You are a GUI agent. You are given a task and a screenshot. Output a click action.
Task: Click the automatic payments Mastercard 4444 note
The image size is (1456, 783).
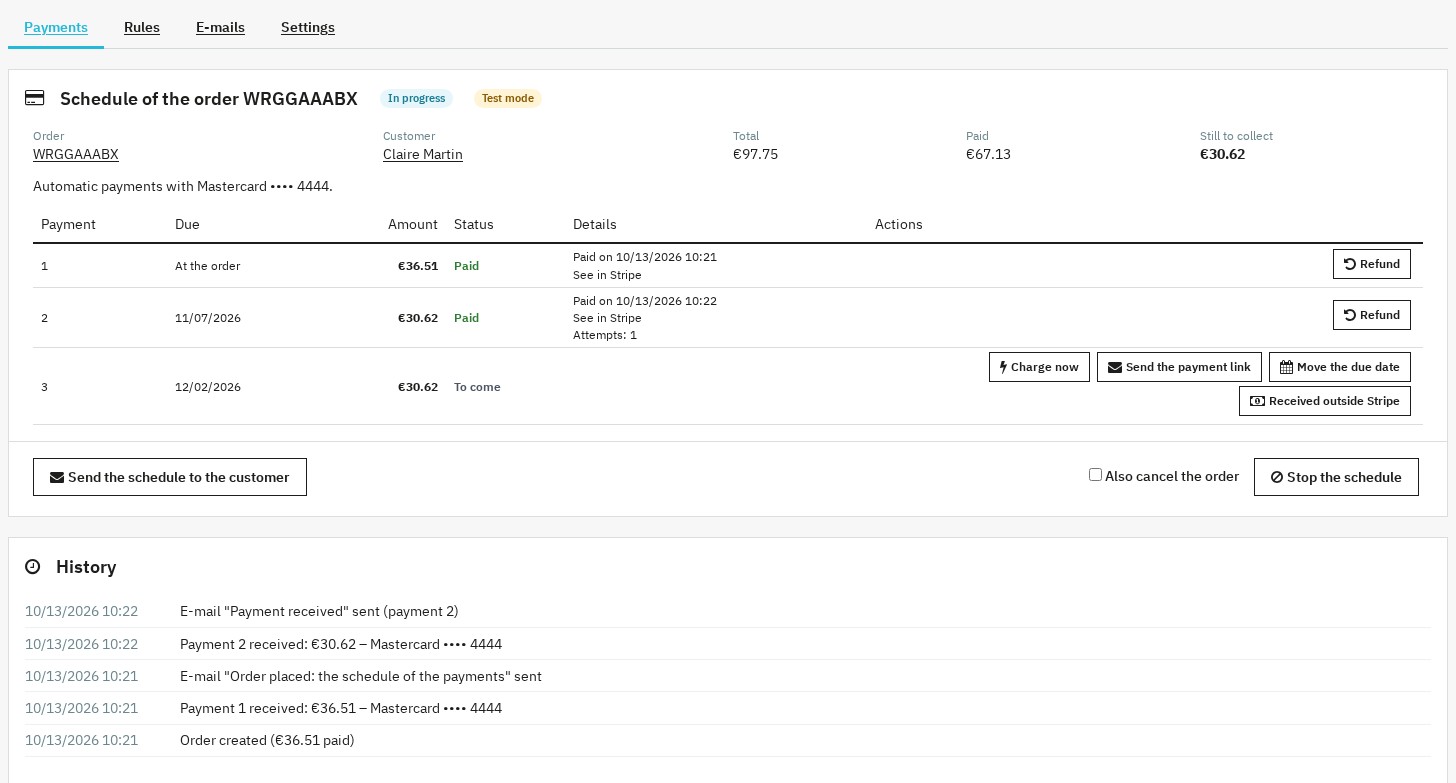[x=183, y=186]
